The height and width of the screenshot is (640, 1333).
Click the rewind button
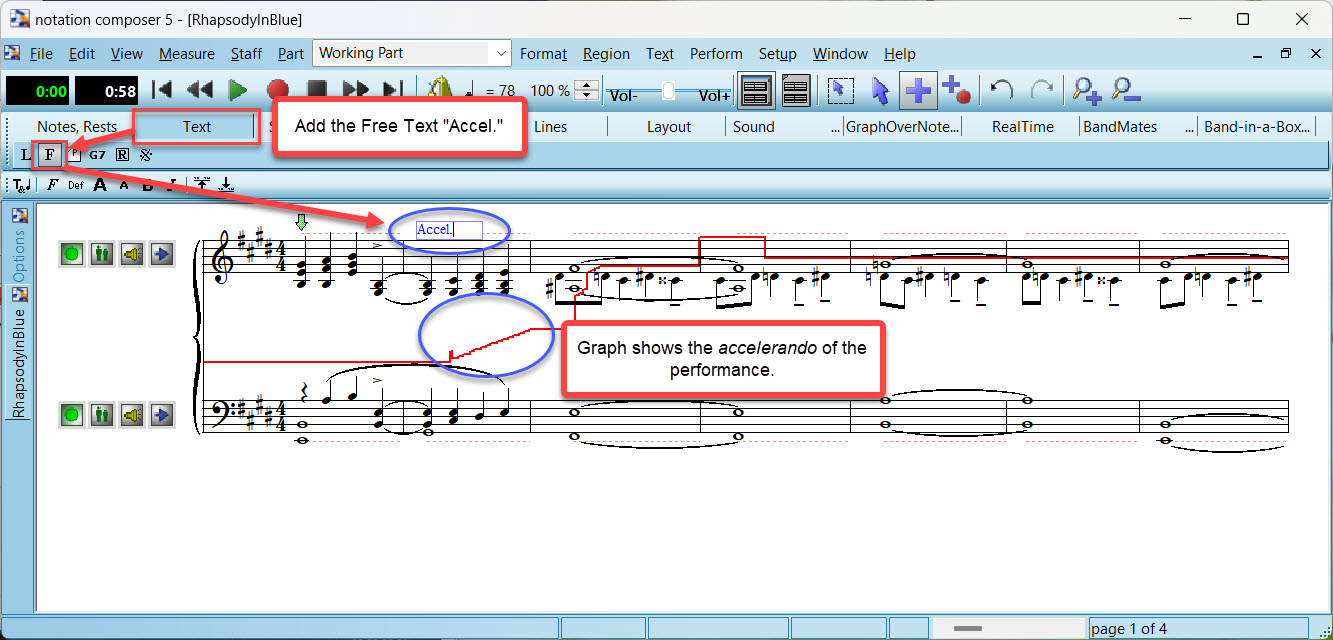[199, 91]
